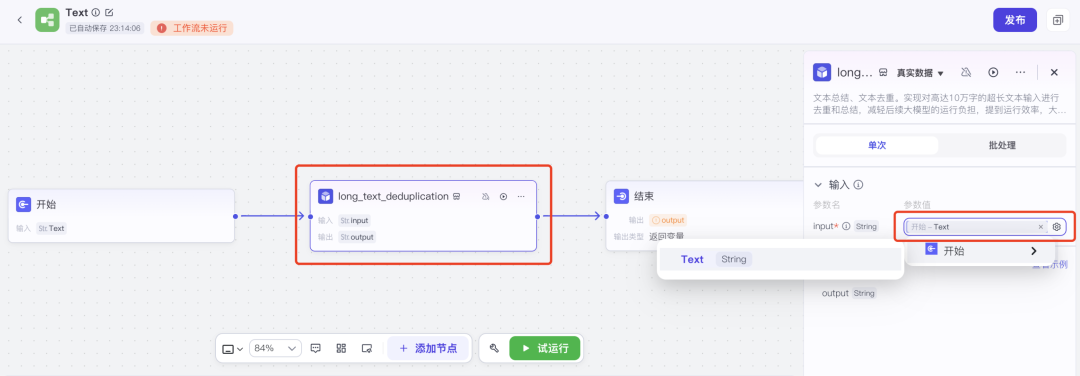The width and height of the screenshot is (1080, 376).
Task: Open the debug wrench icon
Action: coord(494,348)
